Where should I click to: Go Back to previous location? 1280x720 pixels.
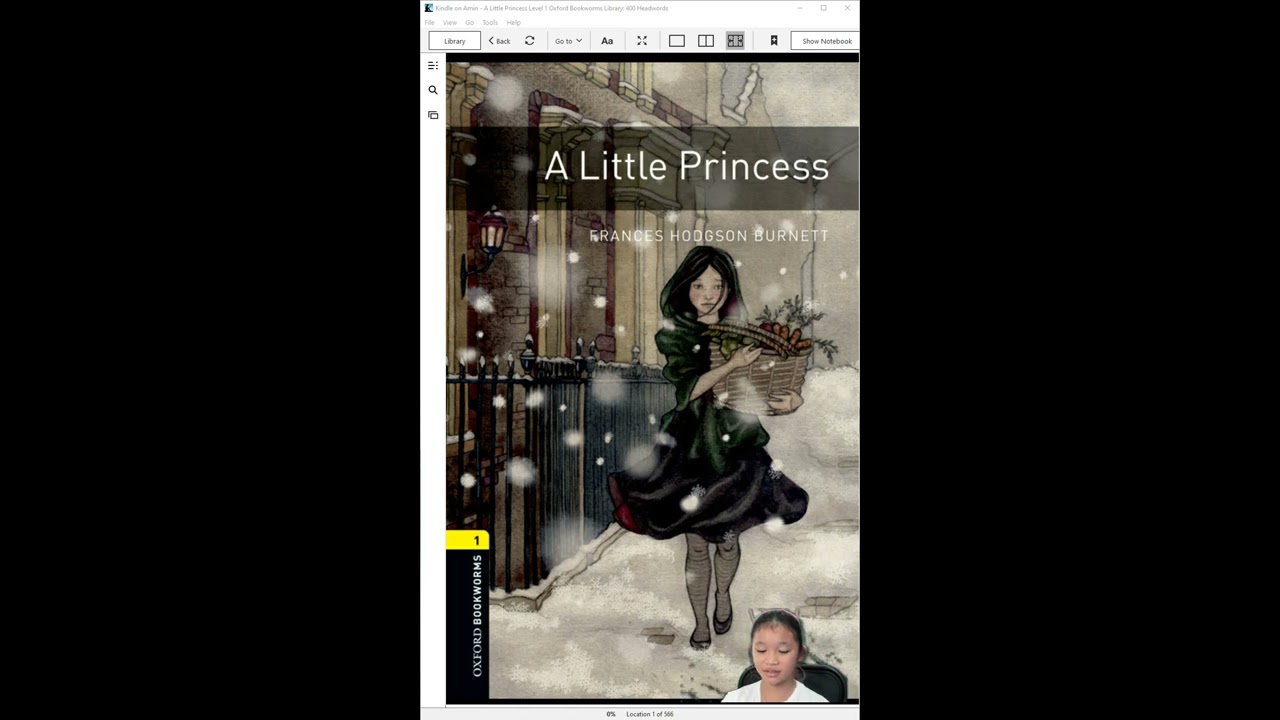pyautogui.click(x=499, y=41)
